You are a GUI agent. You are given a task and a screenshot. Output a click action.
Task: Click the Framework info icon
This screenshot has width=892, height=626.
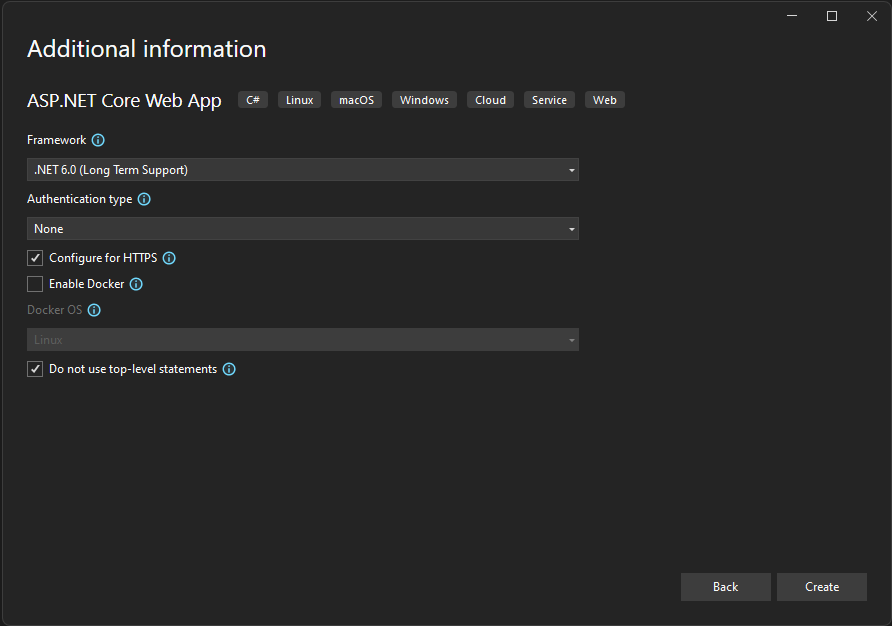tap(98, 141)
